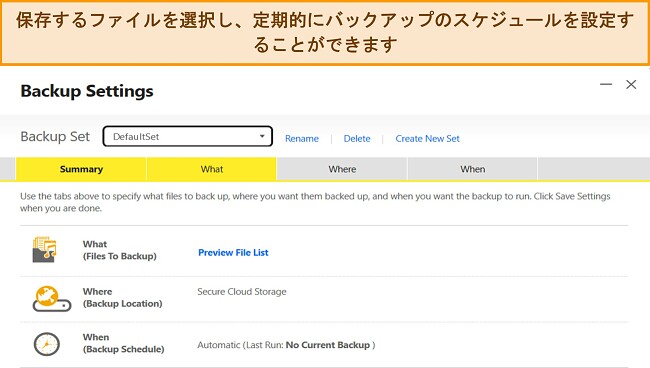Click the Backup Schedule clock icon
Viewport: 650px width, 368px height.
(x=46, y=344)
